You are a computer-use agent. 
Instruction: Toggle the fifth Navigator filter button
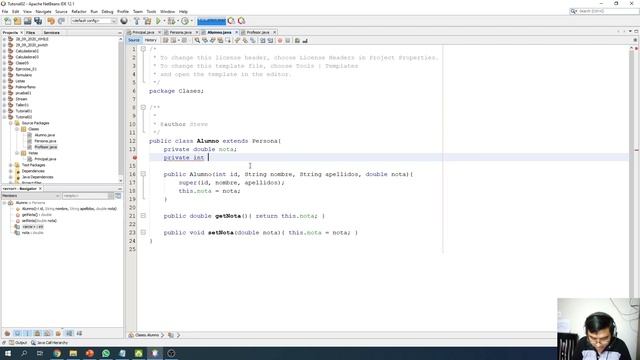(47, 333)
